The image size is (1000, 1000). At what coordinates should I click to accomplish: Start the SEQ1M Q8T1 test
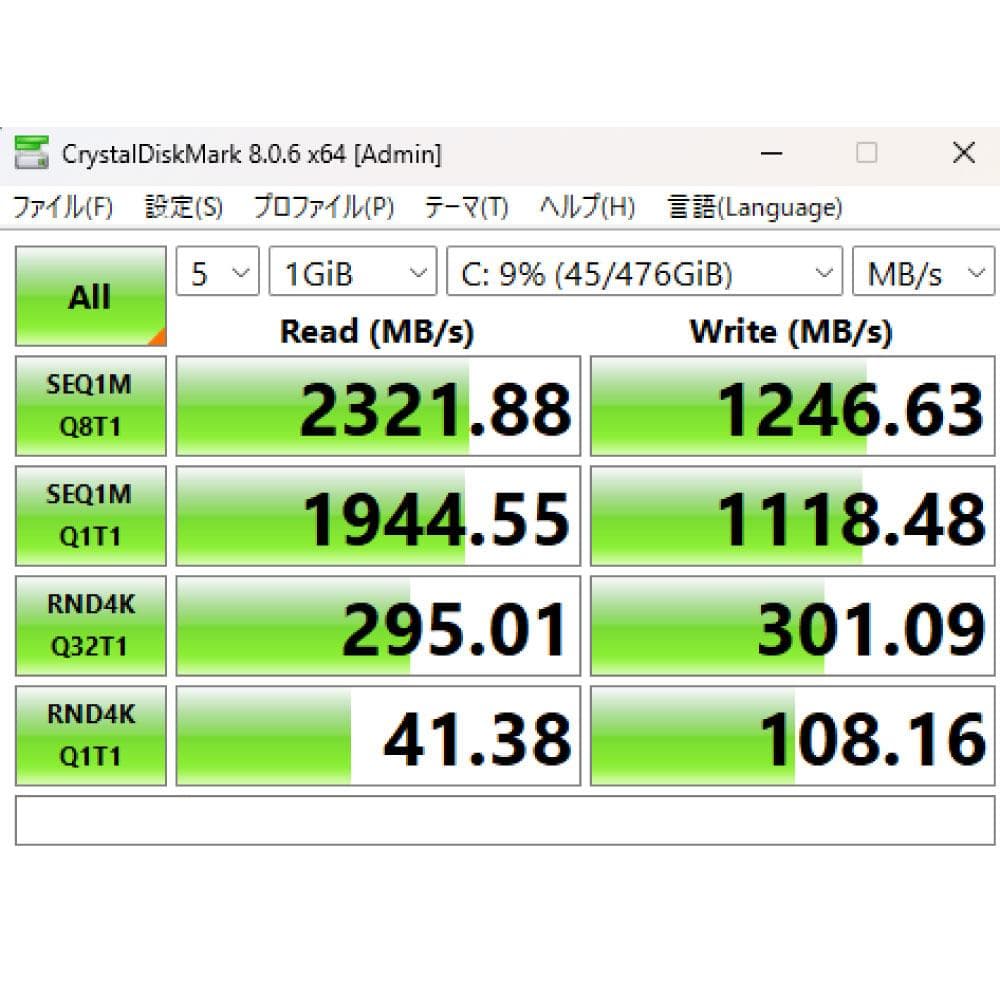click(x=89, y=406)
